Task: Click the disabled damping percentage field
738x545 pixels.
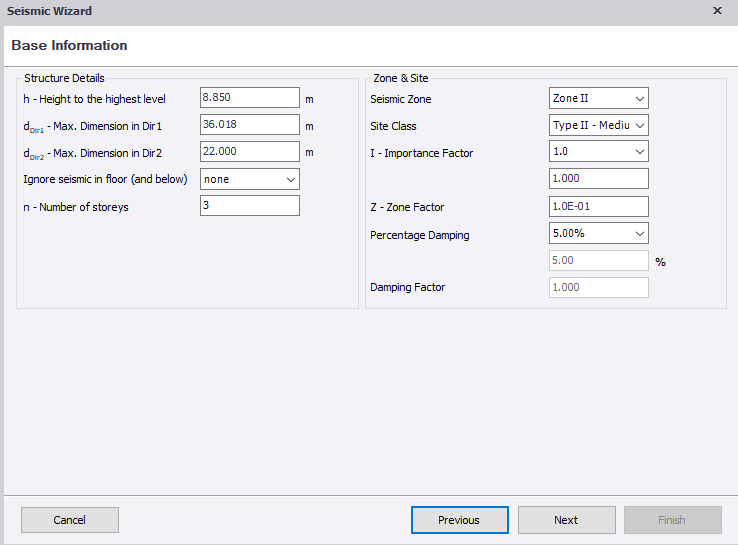Action: [599, 261]
